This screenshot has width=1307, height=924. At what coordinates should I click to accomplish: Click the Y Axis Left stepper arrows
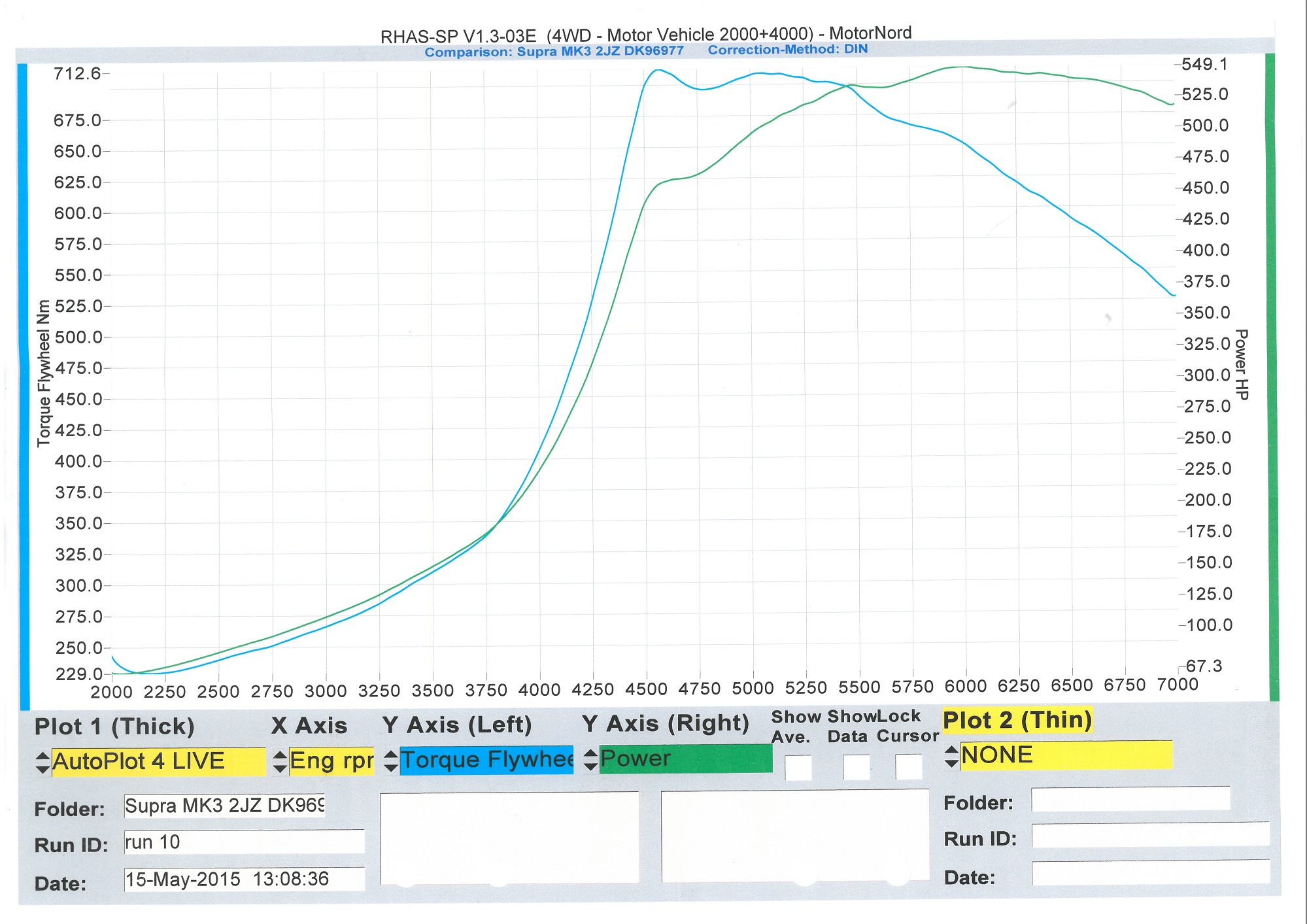(390, 761)
